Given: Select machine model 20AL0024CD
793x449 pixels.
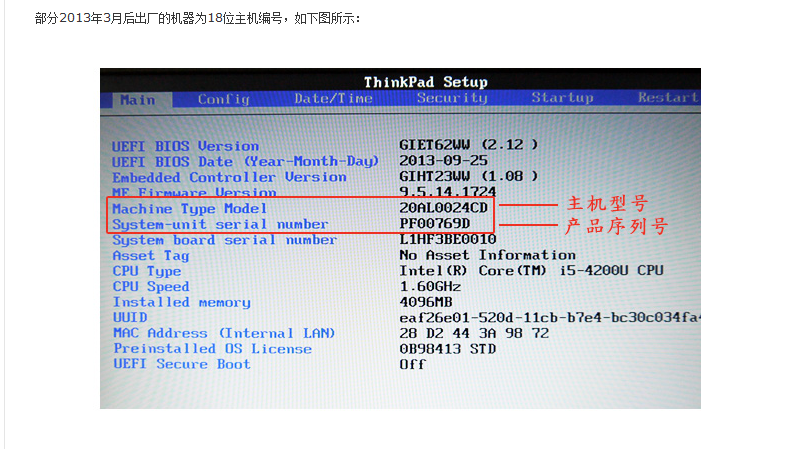Looking at the screenshot, I should pyautogui.click(x=443, y=207).
